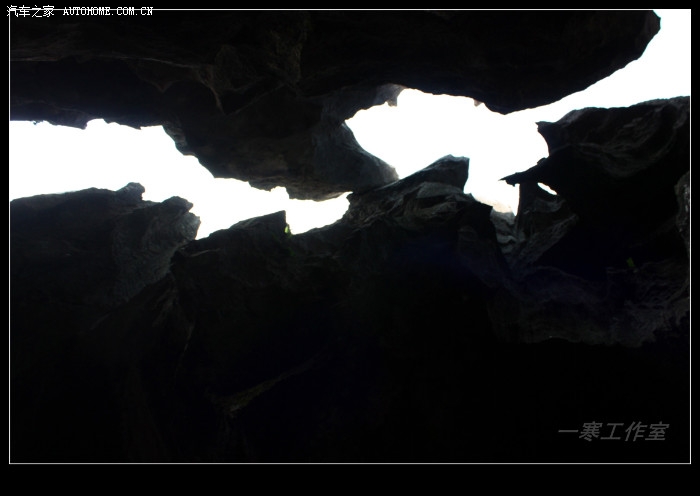Image resolution: width=700 pixels, height=496 pixels.
Task: Click the small green spot on the right rock
Action: (631, 264)
